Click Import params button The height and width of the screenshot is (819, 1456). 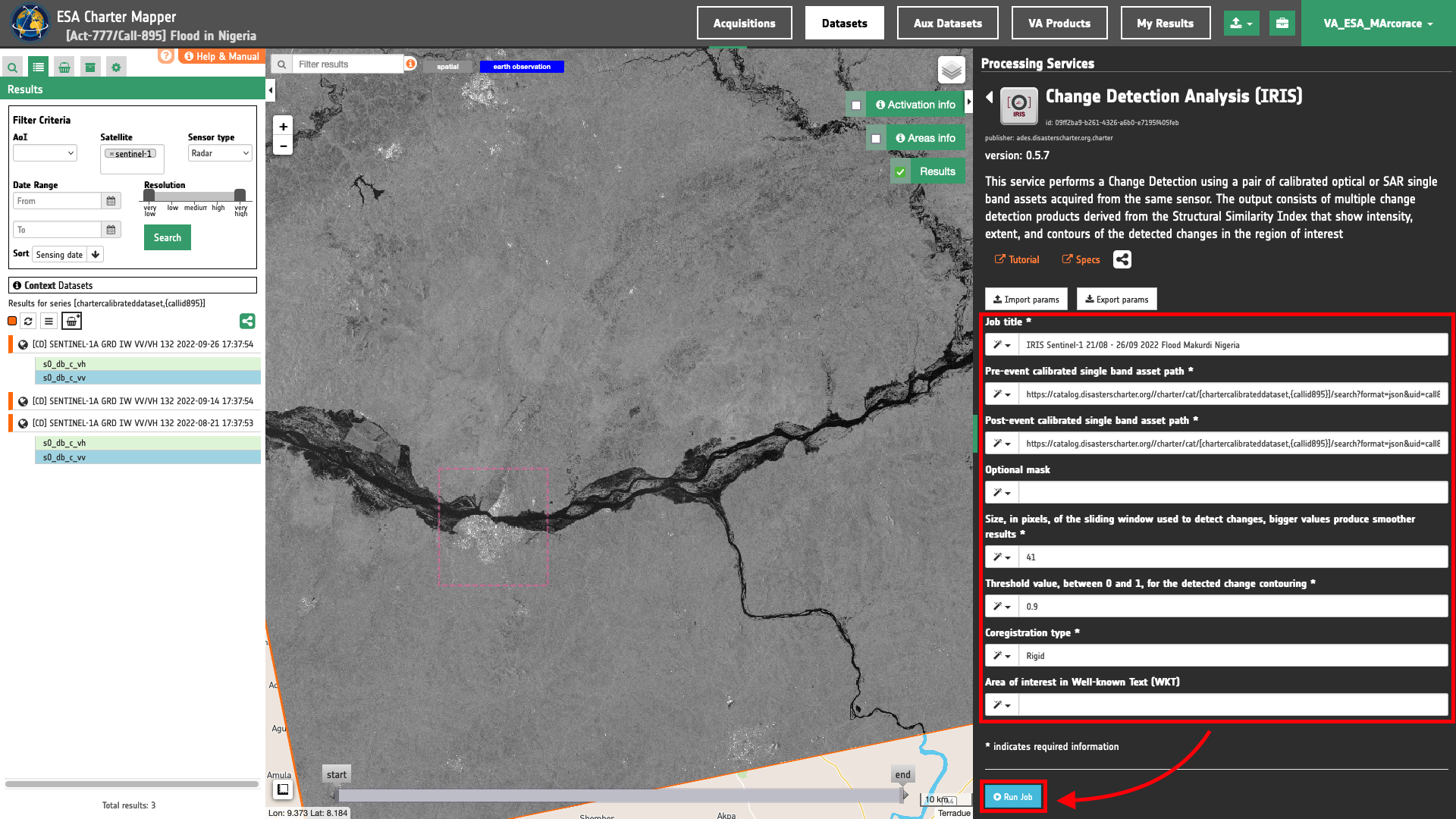tap(1026, 300)
